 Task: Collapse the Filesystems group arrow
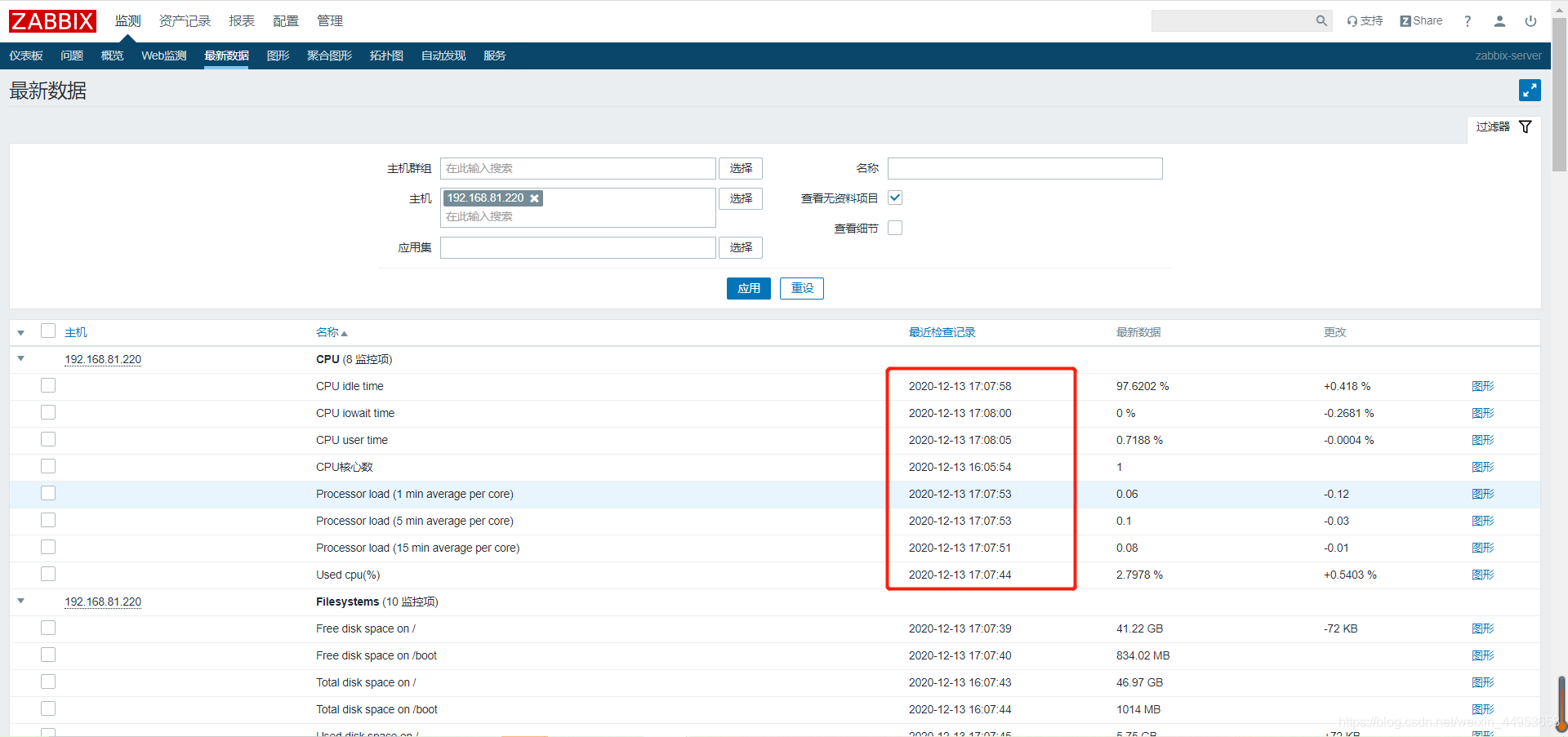pyautogui.click(x=21, y=601)
